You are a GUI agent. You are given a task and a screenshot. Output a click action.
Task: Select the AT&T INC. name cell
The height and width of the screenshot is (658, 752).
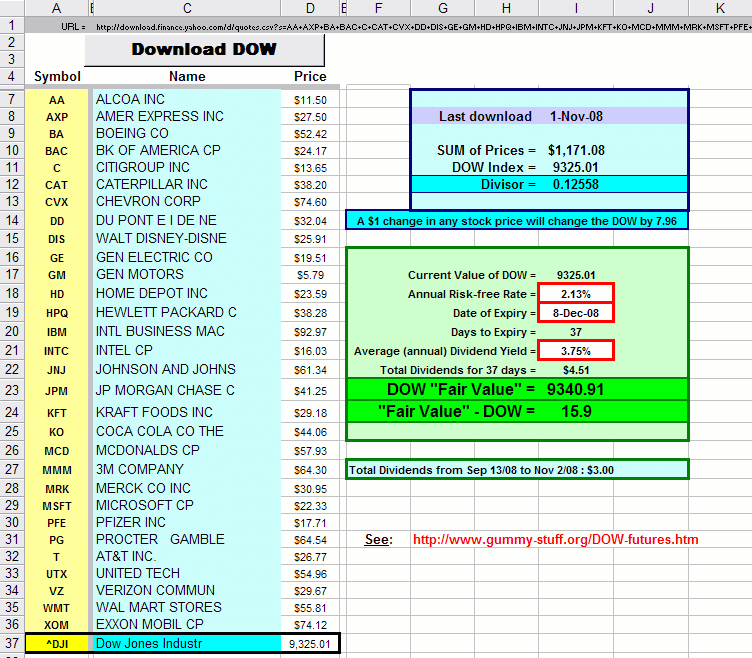coord(187,556)
